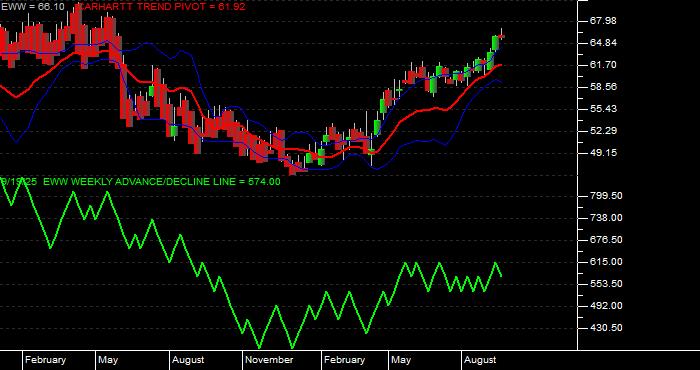Click price axis value 67.98
Screen dimensions: 700x370
pos(602,21)
